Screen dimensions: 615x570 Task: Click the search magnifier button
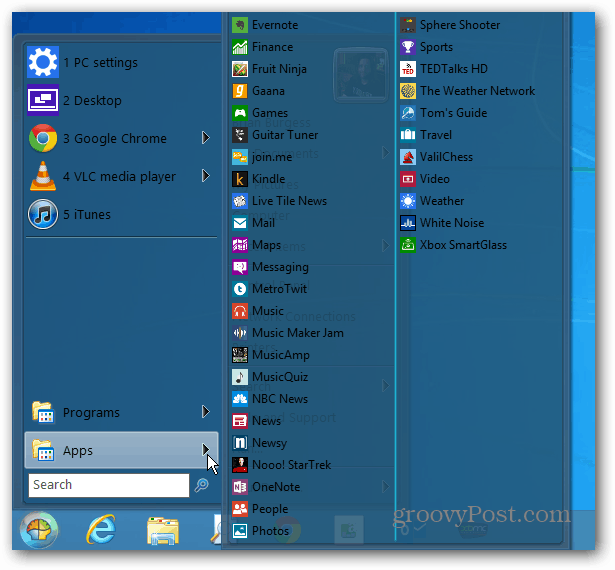click(x=202, y=485)
